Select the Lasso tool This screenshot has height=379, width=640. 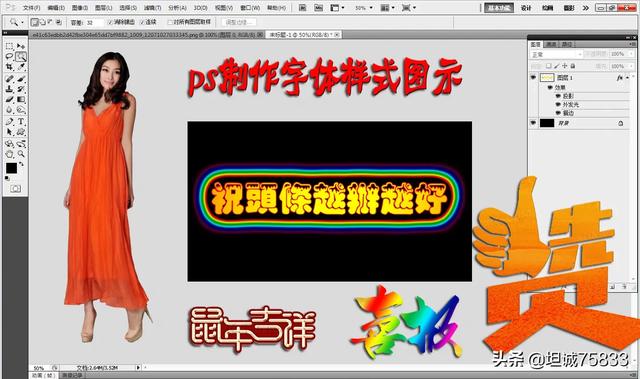(x=9, y=56)
